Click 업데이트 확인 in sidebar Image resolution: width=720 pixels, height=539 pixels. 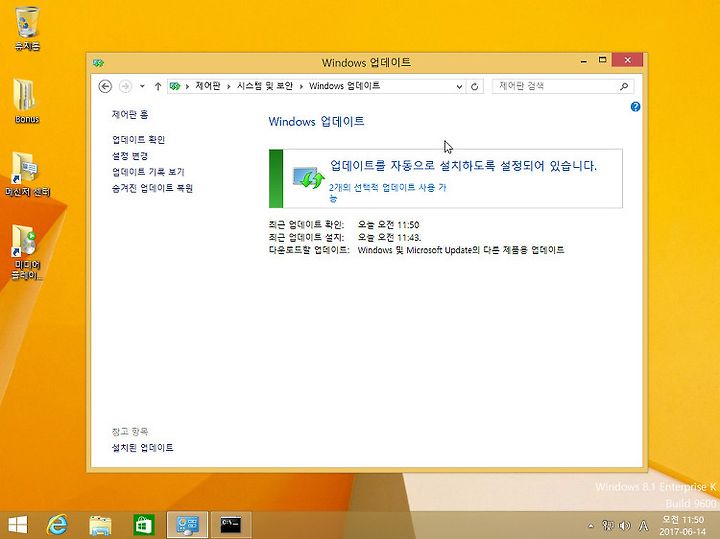point(138,140)
